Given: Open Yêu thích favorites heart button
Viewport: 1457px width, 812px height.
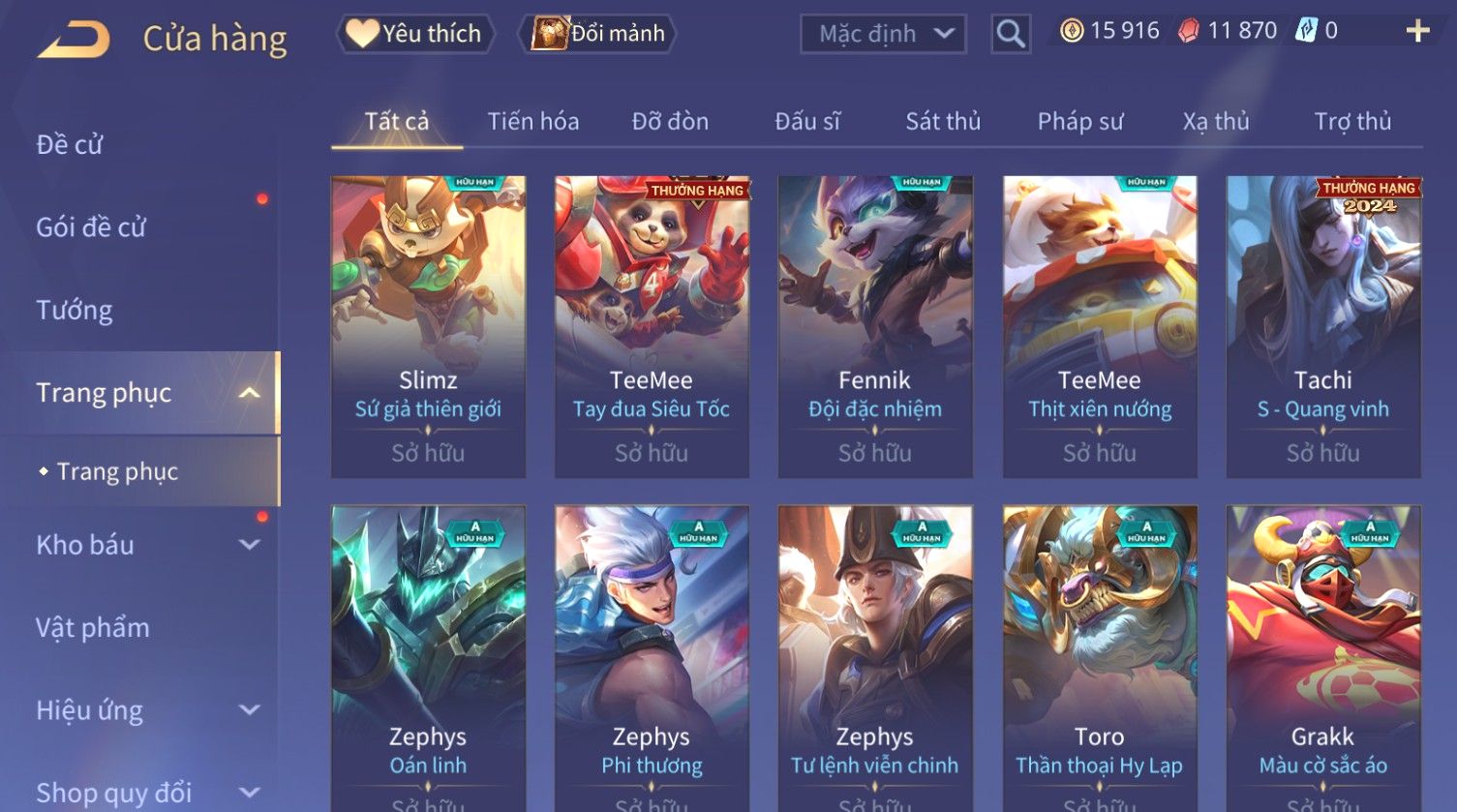Looking at the screenshot, I should (x=415, y=34).
